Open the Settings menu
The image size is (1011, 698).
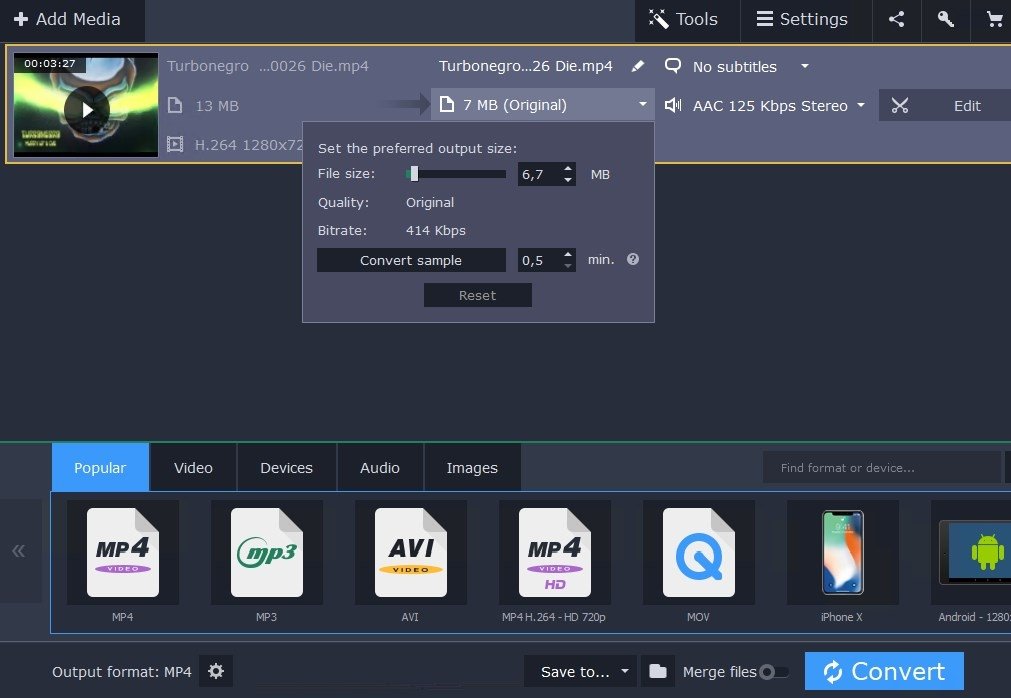tap(804, 19)
